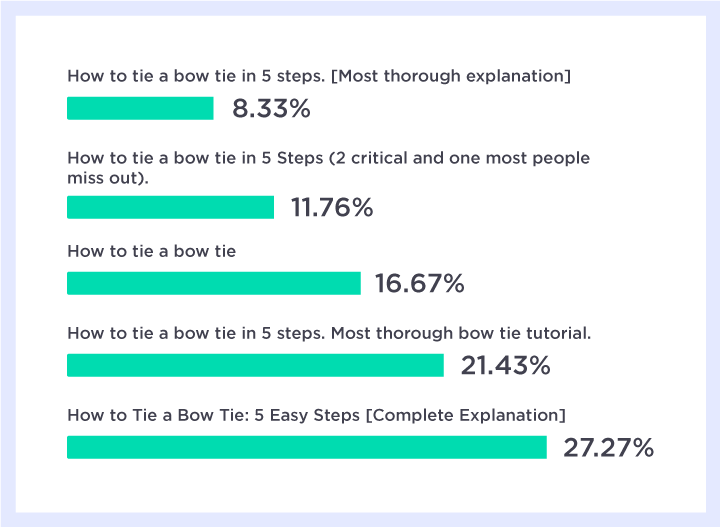Click the plain 'How to tie a bow tie' title

tap(152, 252)
